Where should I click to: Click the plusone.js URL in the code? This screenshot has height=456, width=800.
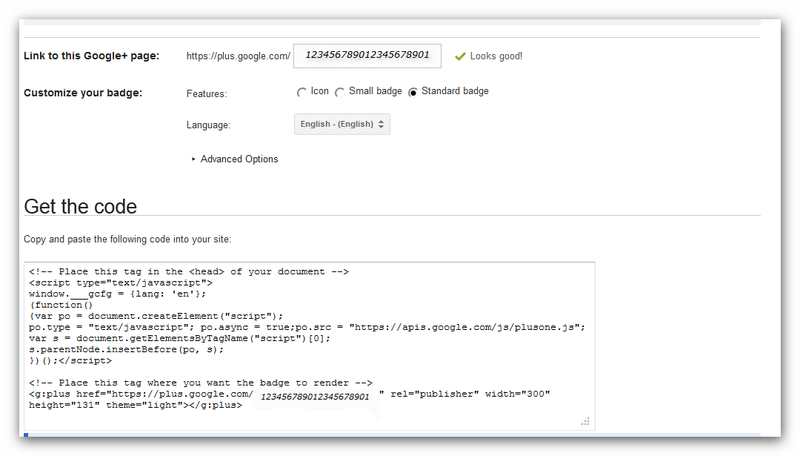click(x=467, y=327)
